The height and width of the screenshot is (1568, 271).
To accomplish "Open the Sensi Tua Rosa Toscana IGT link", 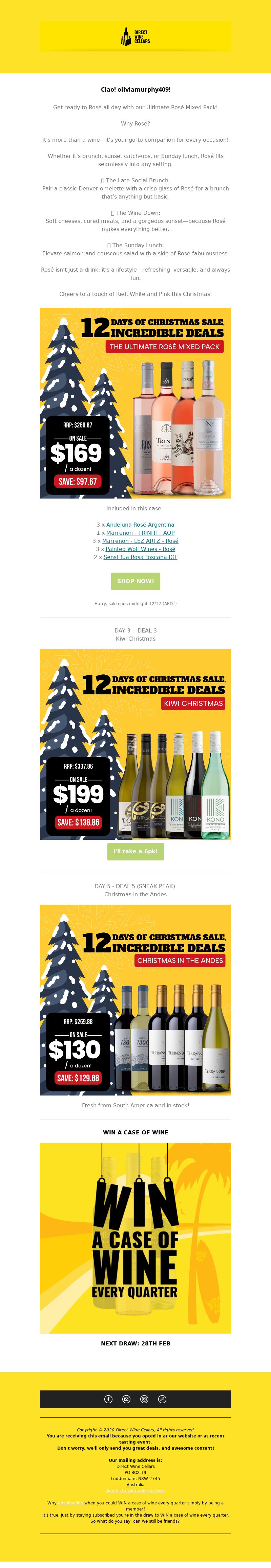I will click(x=140, y=557).
